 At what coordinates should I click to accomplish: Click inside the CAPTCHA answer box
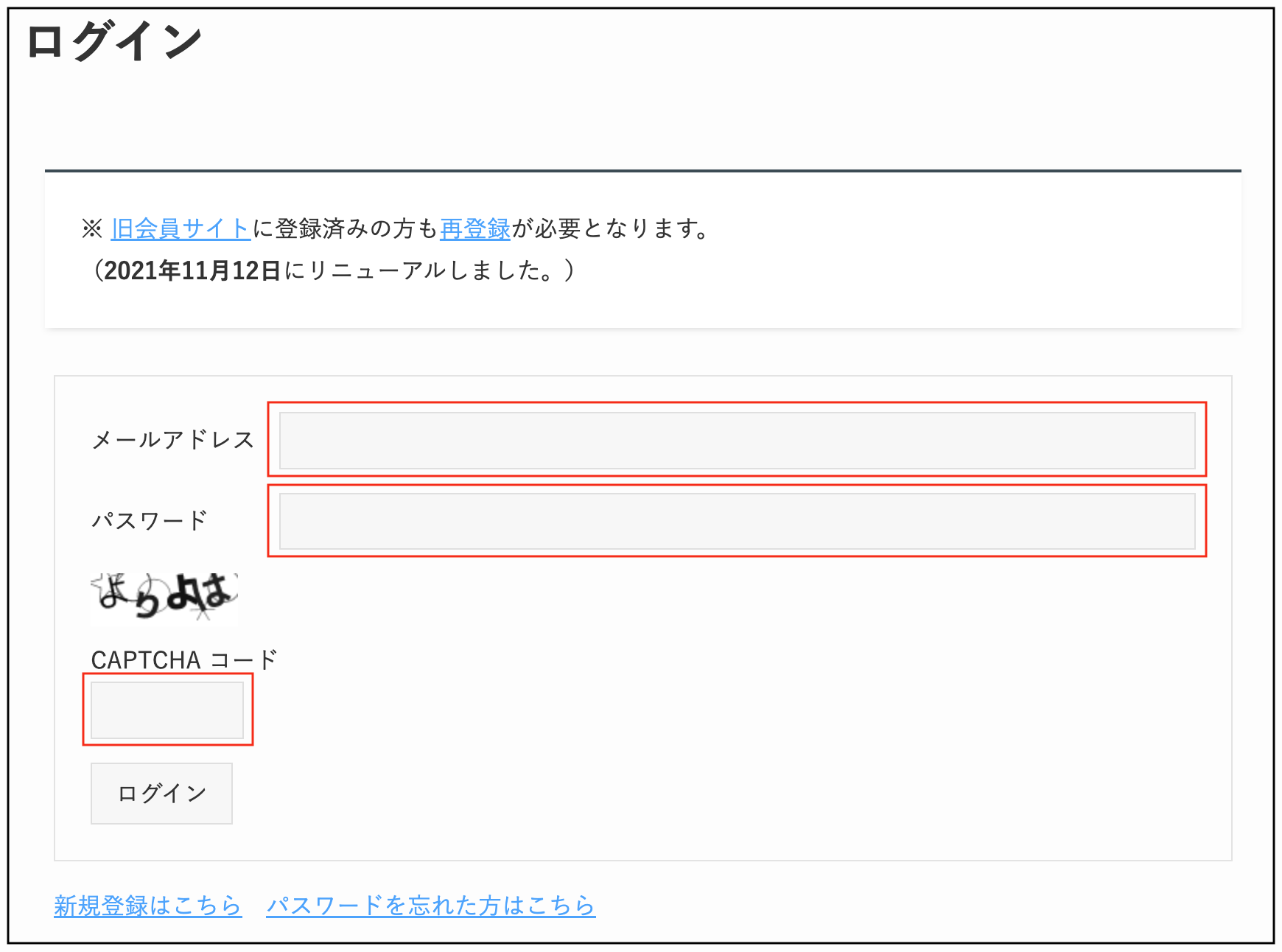click(167, 710)
